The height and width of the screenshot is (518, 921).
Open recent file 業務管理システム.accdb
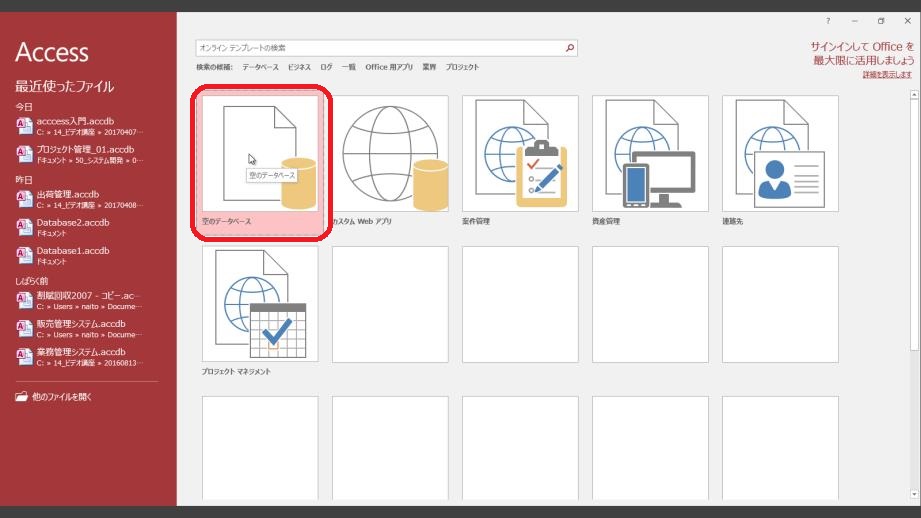[79, 357]
